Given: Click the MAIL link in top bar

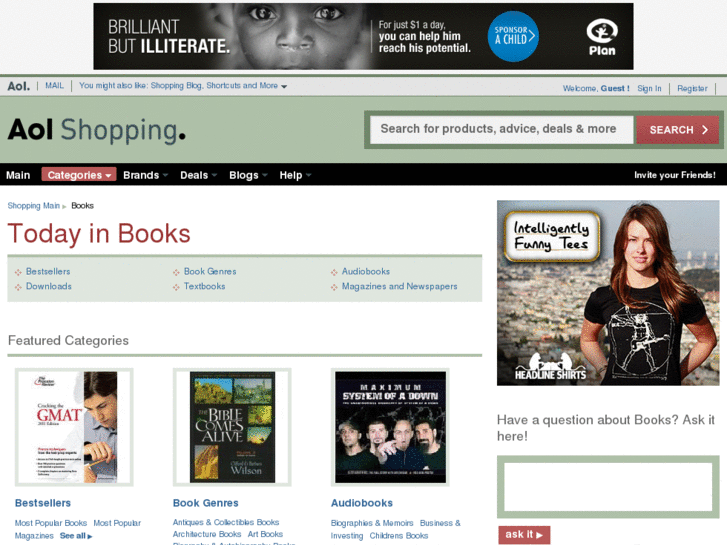Looking at the screenshot, I should tap(54, 86).
